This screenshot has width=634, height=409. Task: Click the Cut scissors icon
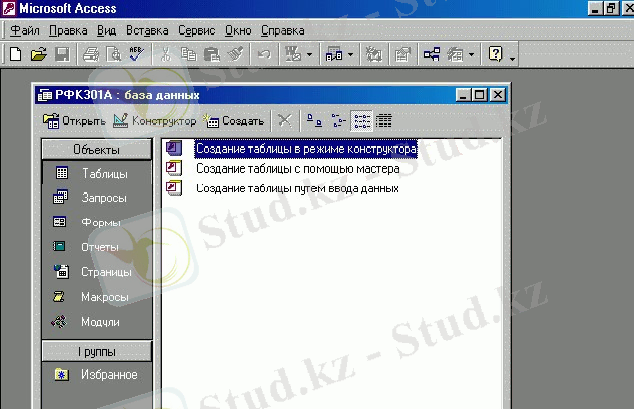click(x=166, y=54)
